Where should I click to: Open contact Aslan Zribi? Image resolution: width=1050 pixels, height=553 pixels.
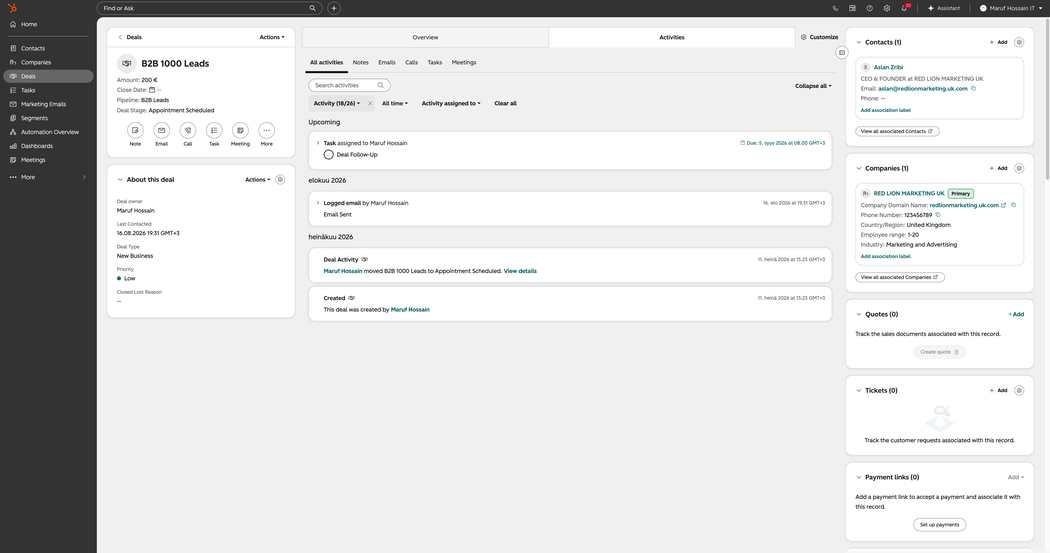888,67
